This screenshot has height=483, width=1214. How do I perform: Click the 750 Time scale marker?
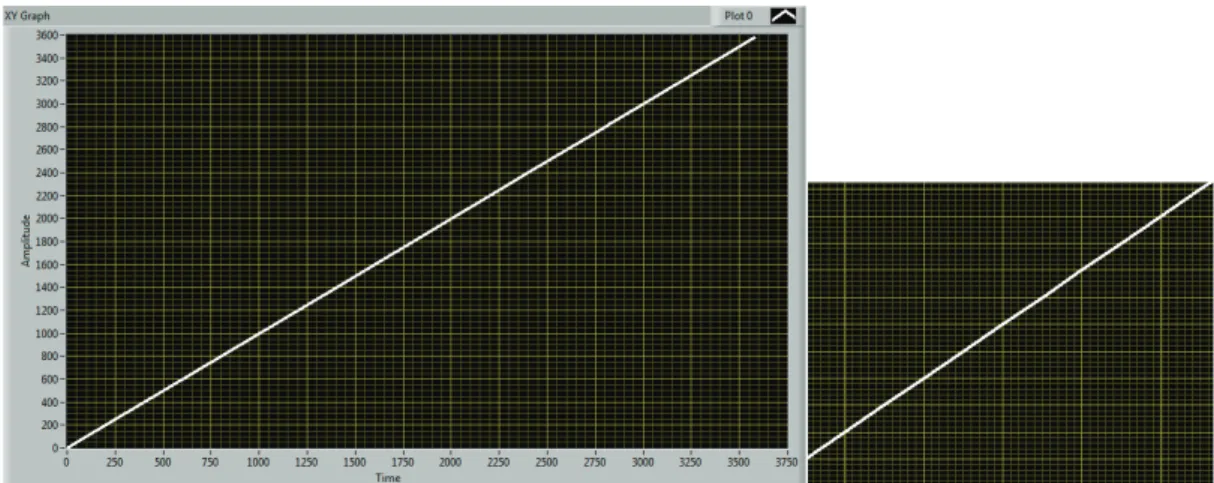click(210, 464)
